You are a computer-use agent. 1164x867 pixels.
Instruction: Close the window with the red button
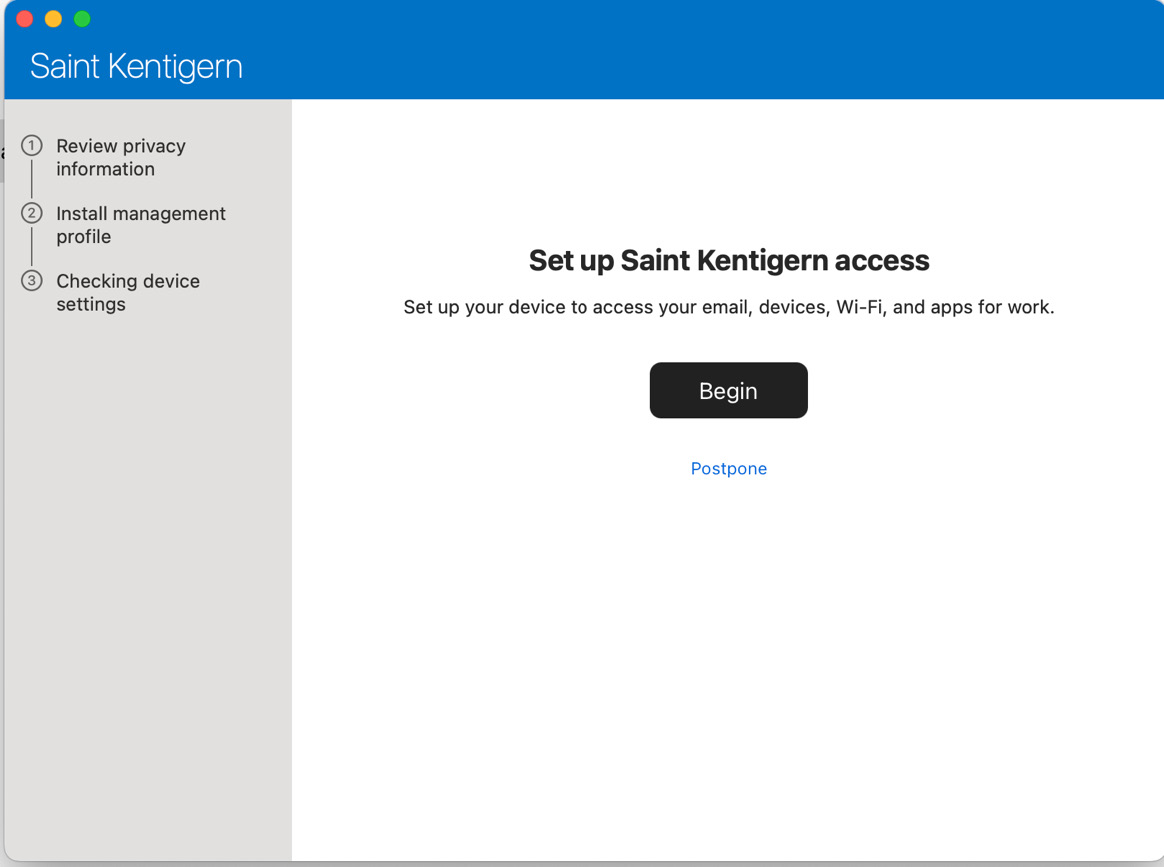click(x=24, y=19)
